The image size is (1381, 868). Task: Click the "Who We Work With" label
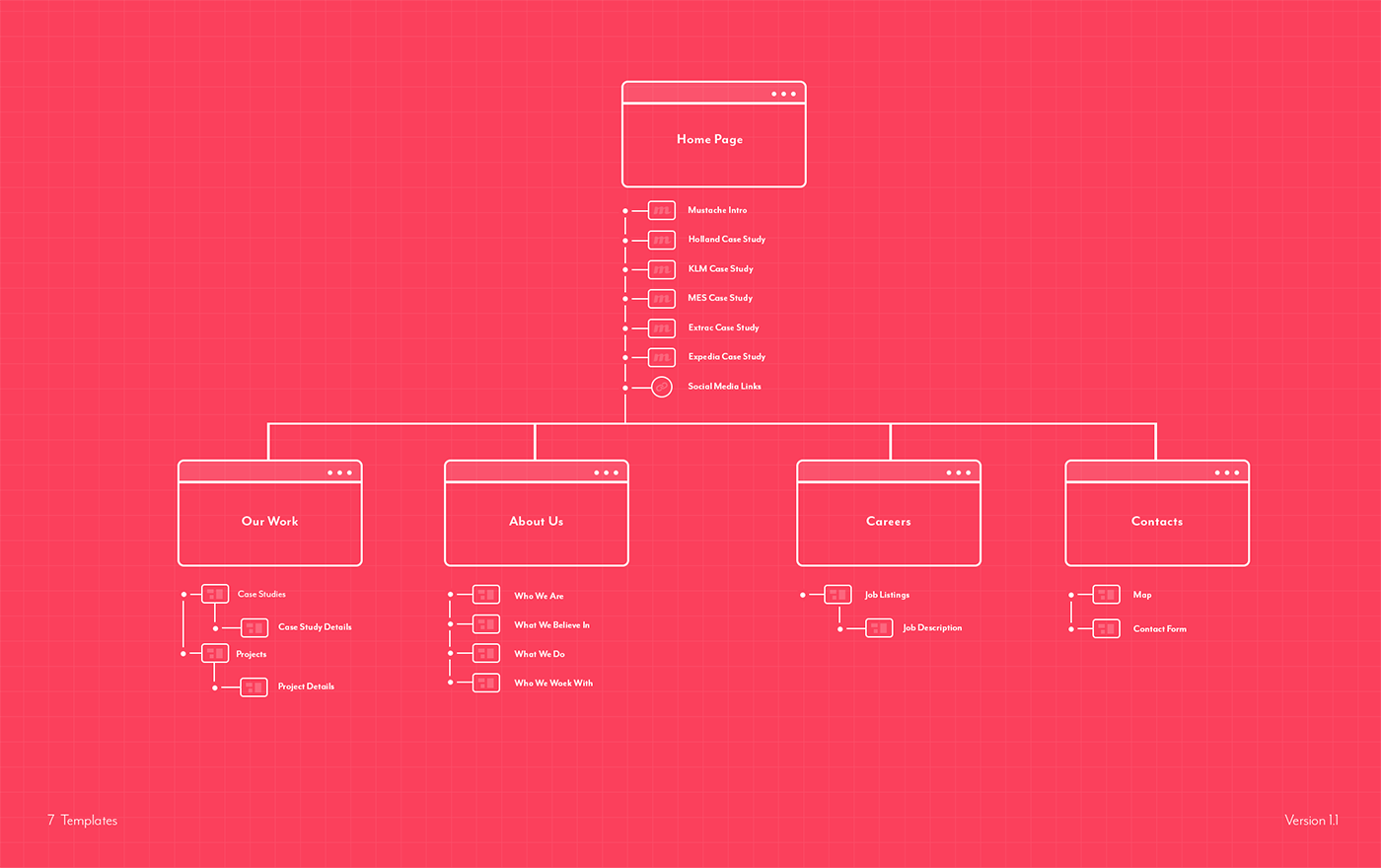coord(553,683)
